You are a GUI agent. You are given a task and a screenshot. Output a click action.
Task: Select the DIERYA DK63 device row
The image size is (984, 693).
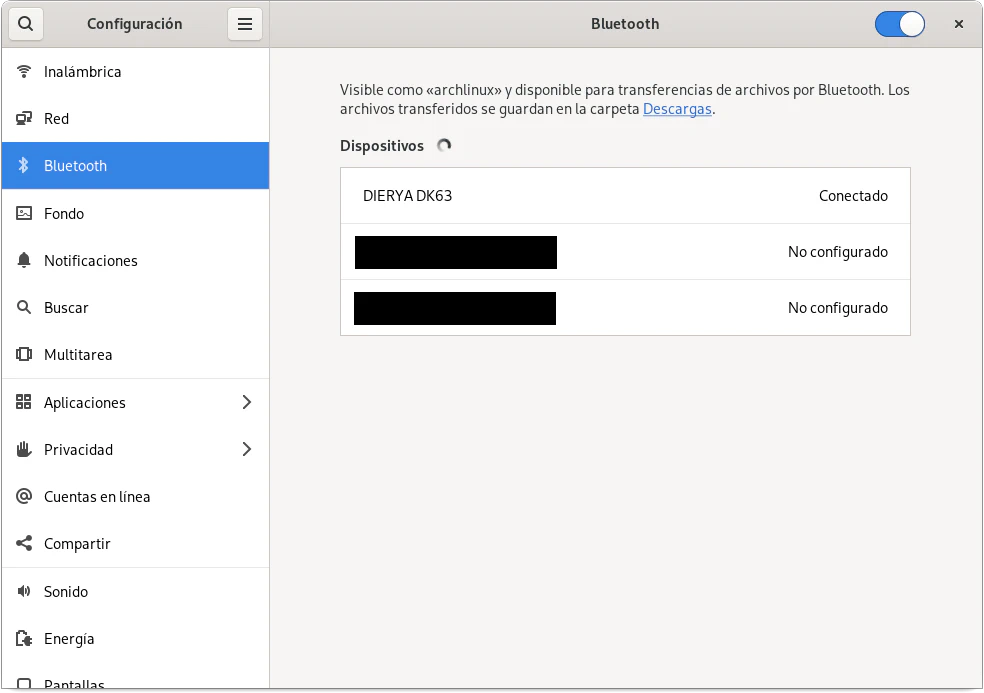tap(625, 196)
